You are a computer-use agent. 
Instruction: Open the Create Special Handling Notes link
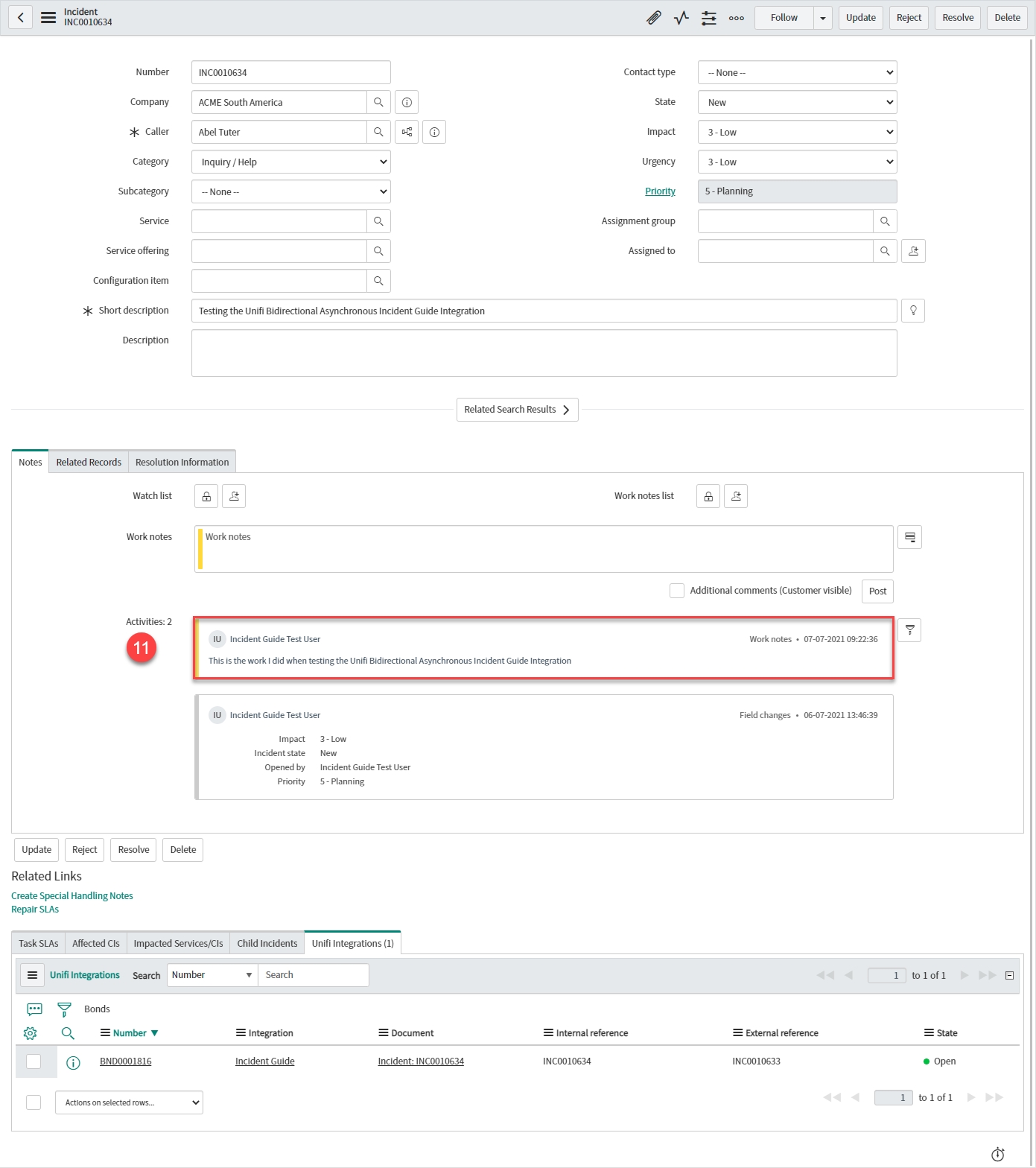[72, 896]
